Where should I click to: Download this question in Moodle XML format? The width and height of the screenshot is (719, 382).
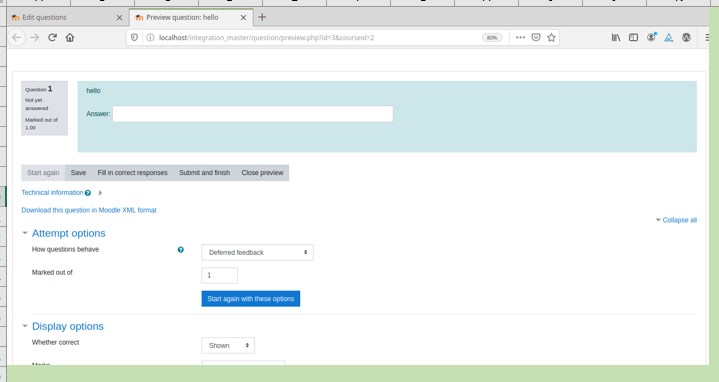point(89,210)
